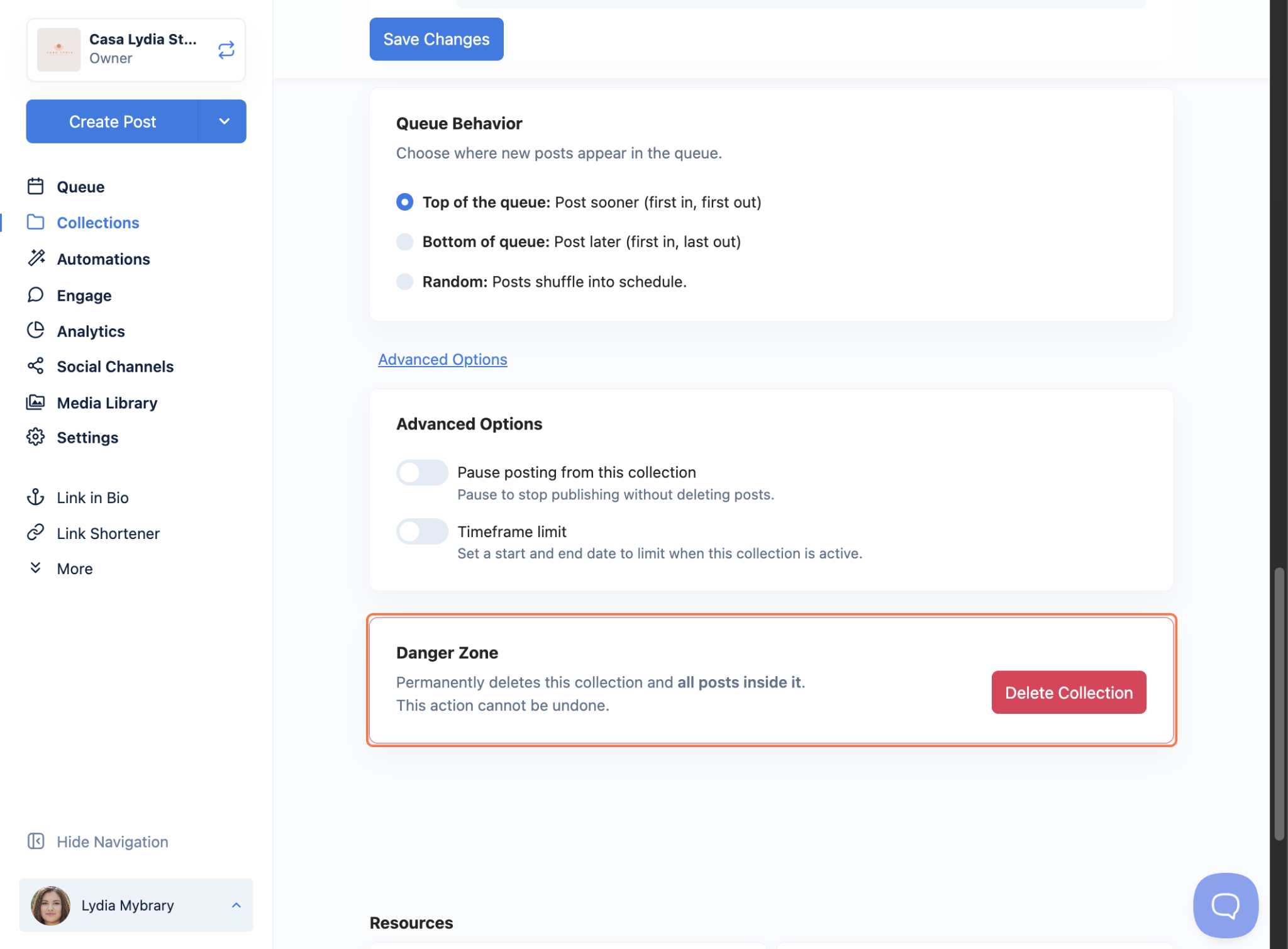Click the Social Channels share icon
Screen dimensions: 1288x949
click(x=36, y=366)
